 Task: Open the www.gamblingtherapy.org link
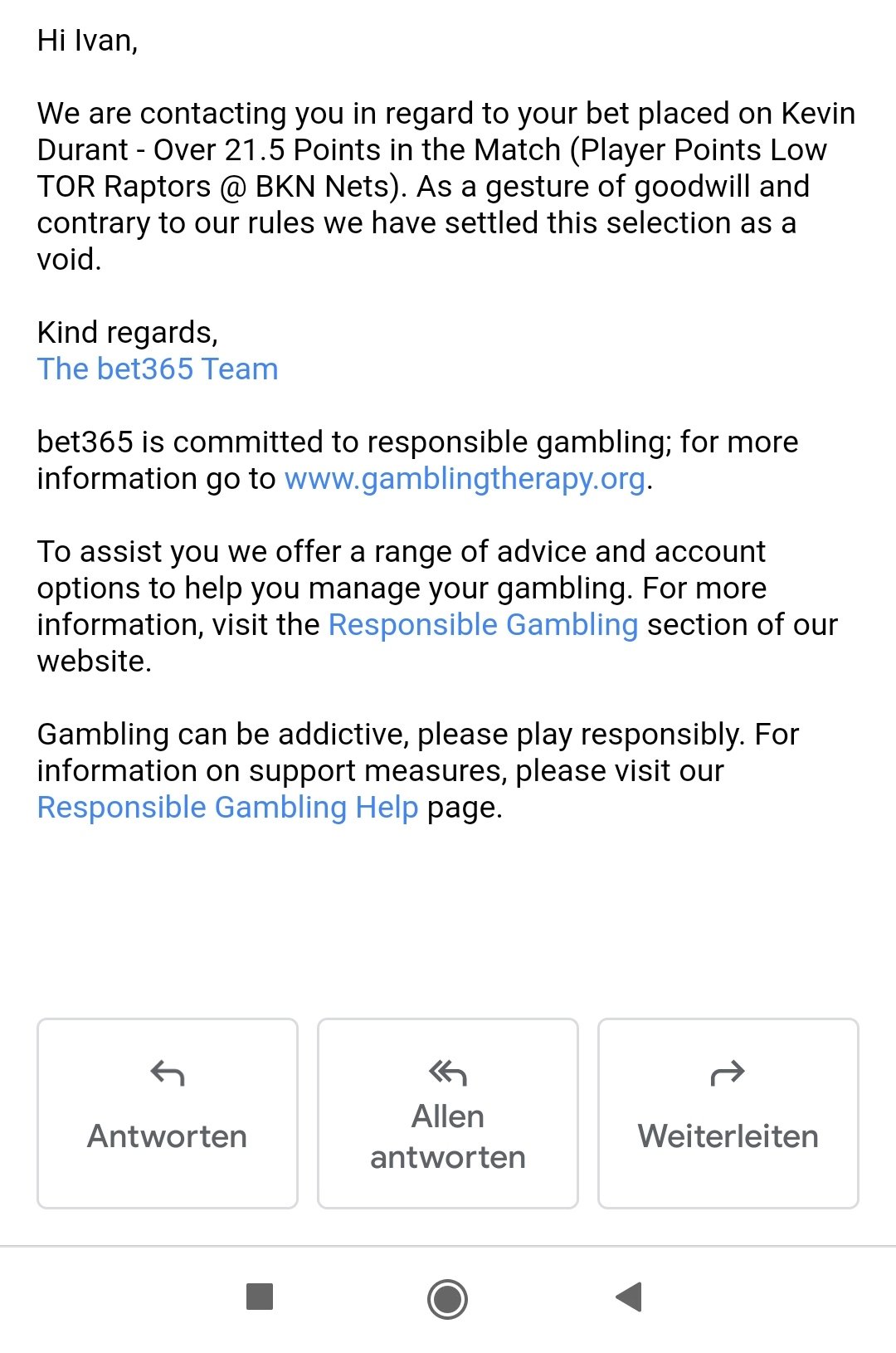click(465, 479)
